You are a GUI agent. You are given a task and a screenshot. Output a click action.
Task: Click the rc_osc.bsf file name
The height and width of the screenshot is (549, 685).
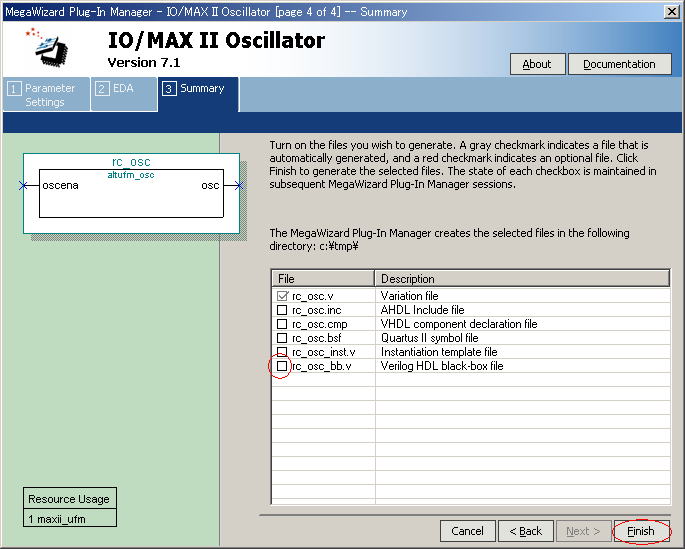[x=317, y=338]
